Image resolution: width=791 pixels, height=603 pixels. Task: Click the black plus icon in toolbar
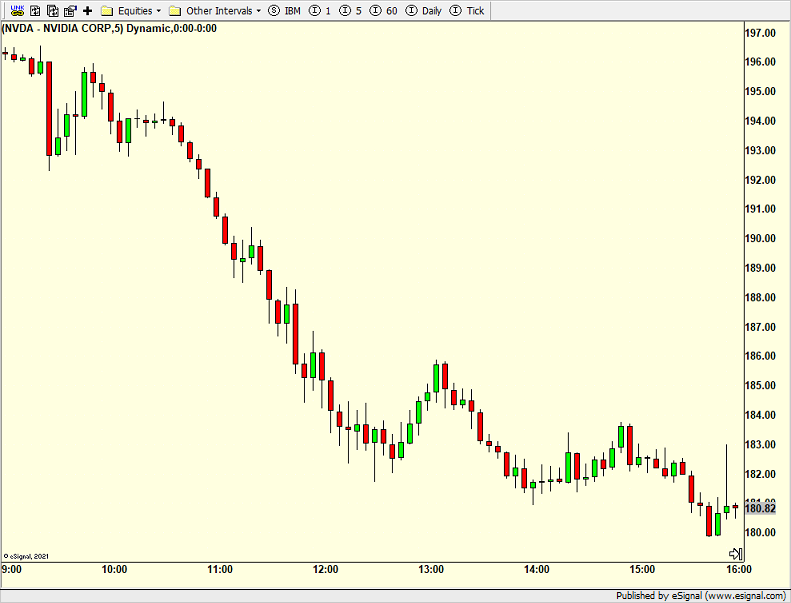tap(88, 10)
